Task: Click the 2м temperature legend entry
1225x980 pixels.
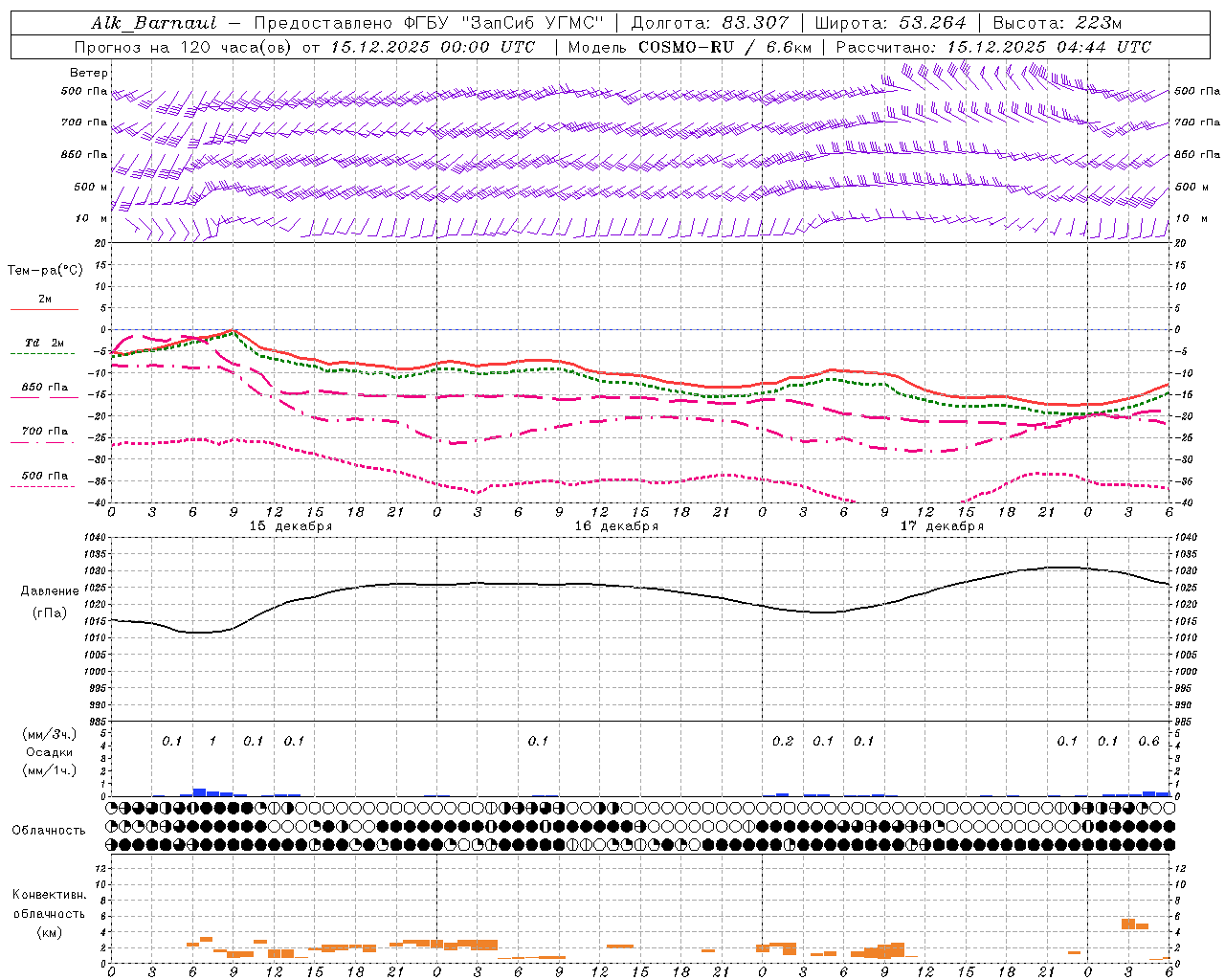Action: pyautogui.click(x=45, y=300)
